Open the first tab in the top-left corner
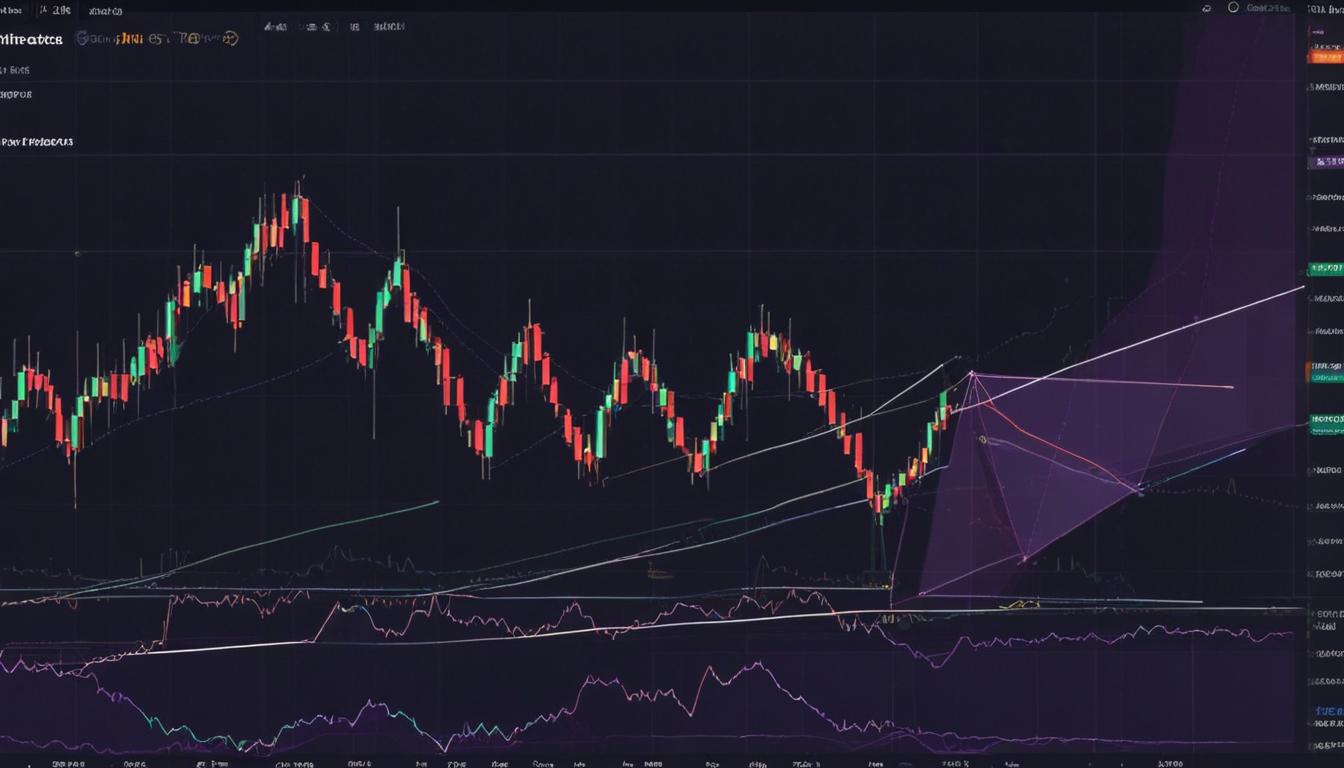The width and height of the screenshot is (1344, 768). (14, 11)
